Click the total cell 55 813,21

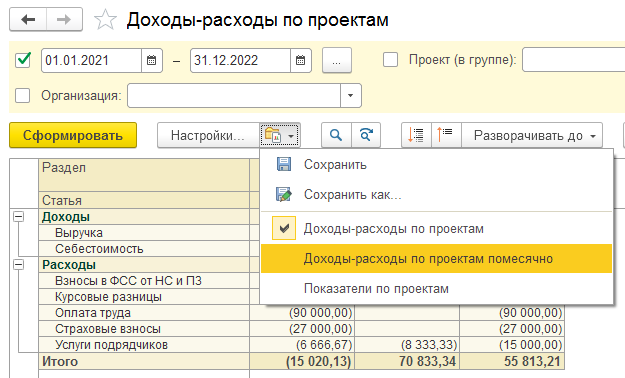click(x=512, y=361)
